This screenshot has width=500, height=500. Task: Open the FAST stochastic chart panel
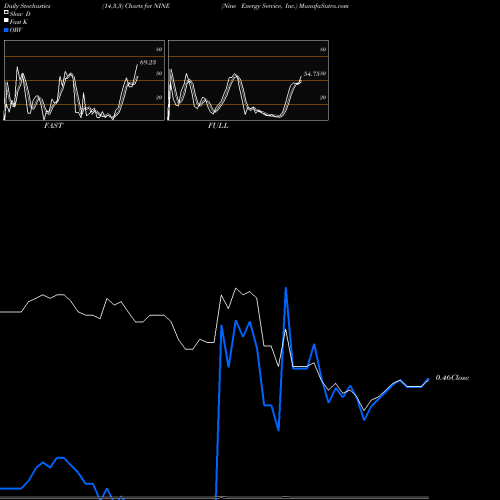coord(84,80)
